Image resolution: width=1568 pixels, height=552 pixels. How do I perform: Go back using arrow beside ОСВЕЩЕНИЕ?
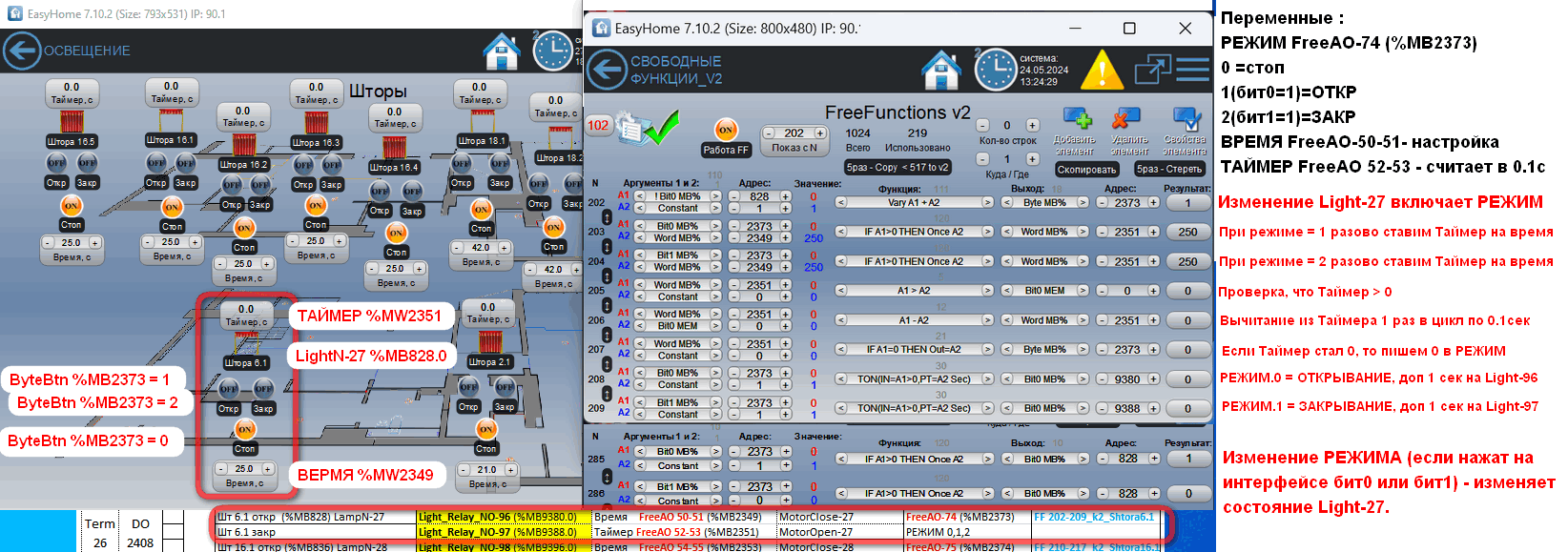[x=21, y=51]
